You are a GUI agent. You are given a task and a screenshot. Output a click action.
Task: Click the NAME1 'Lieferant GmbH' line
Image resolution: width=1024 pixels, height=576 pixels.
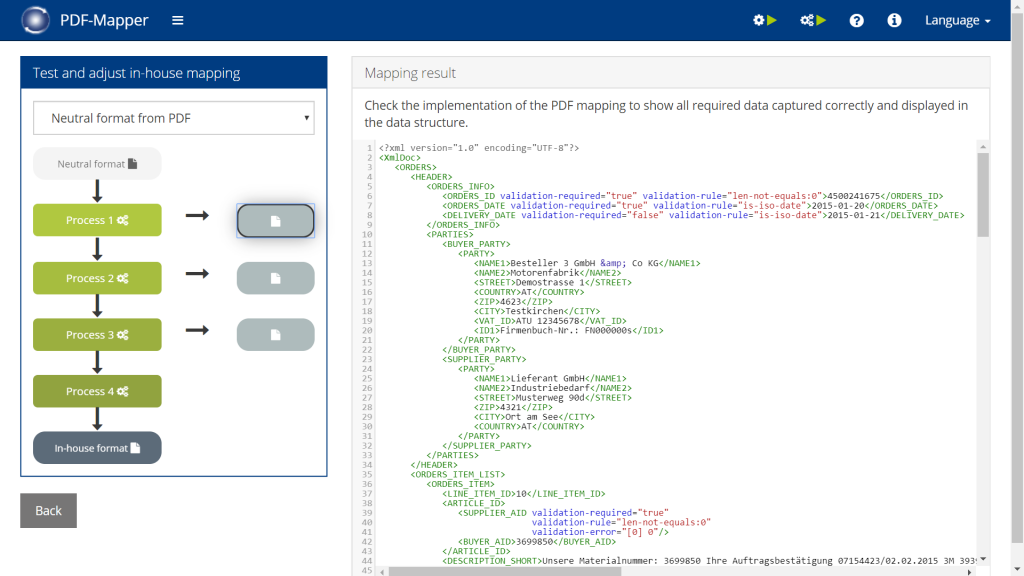point(550,378)
